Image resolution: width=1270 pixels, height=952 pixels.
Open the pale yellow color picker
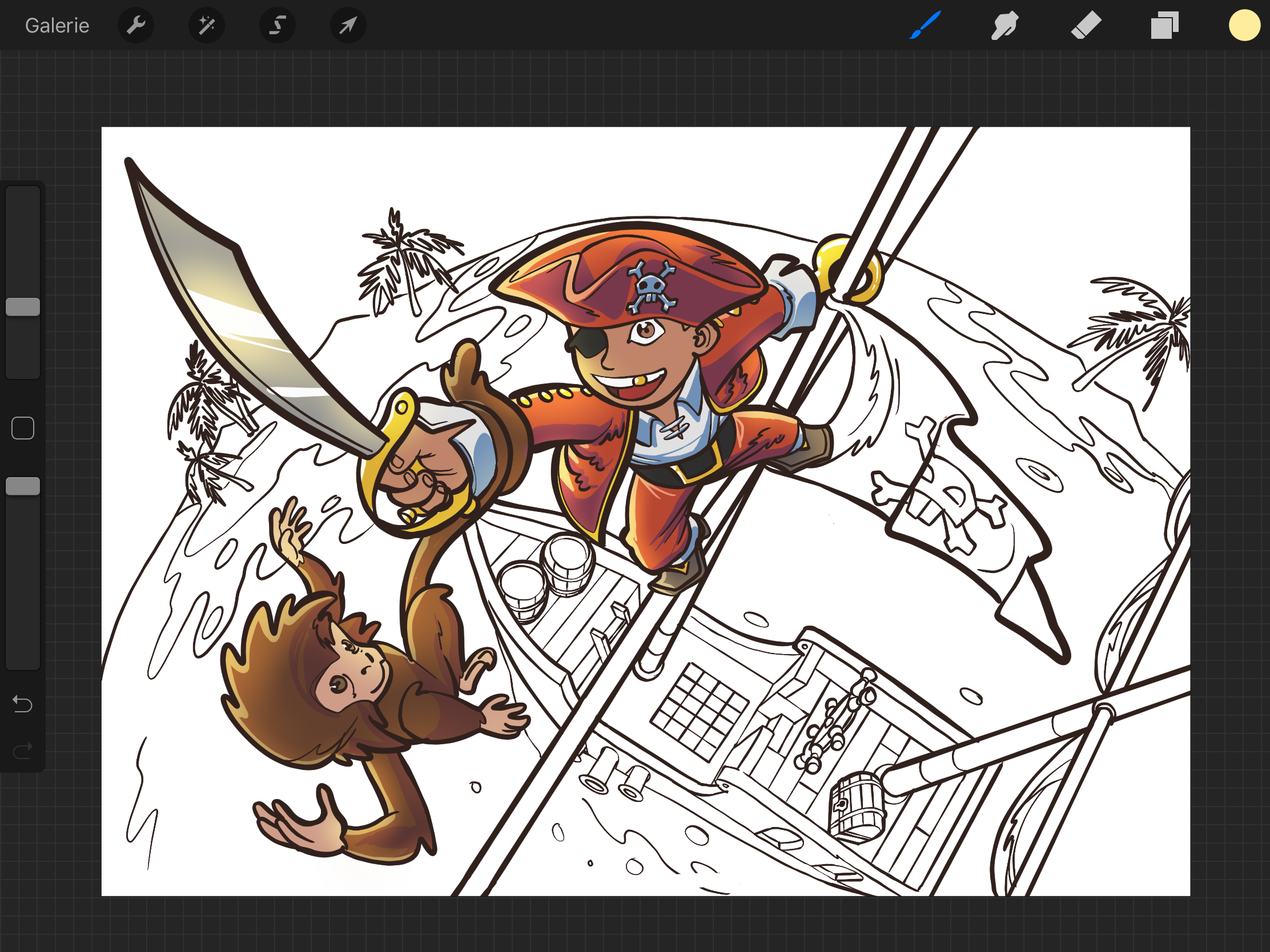(1244, 25)
